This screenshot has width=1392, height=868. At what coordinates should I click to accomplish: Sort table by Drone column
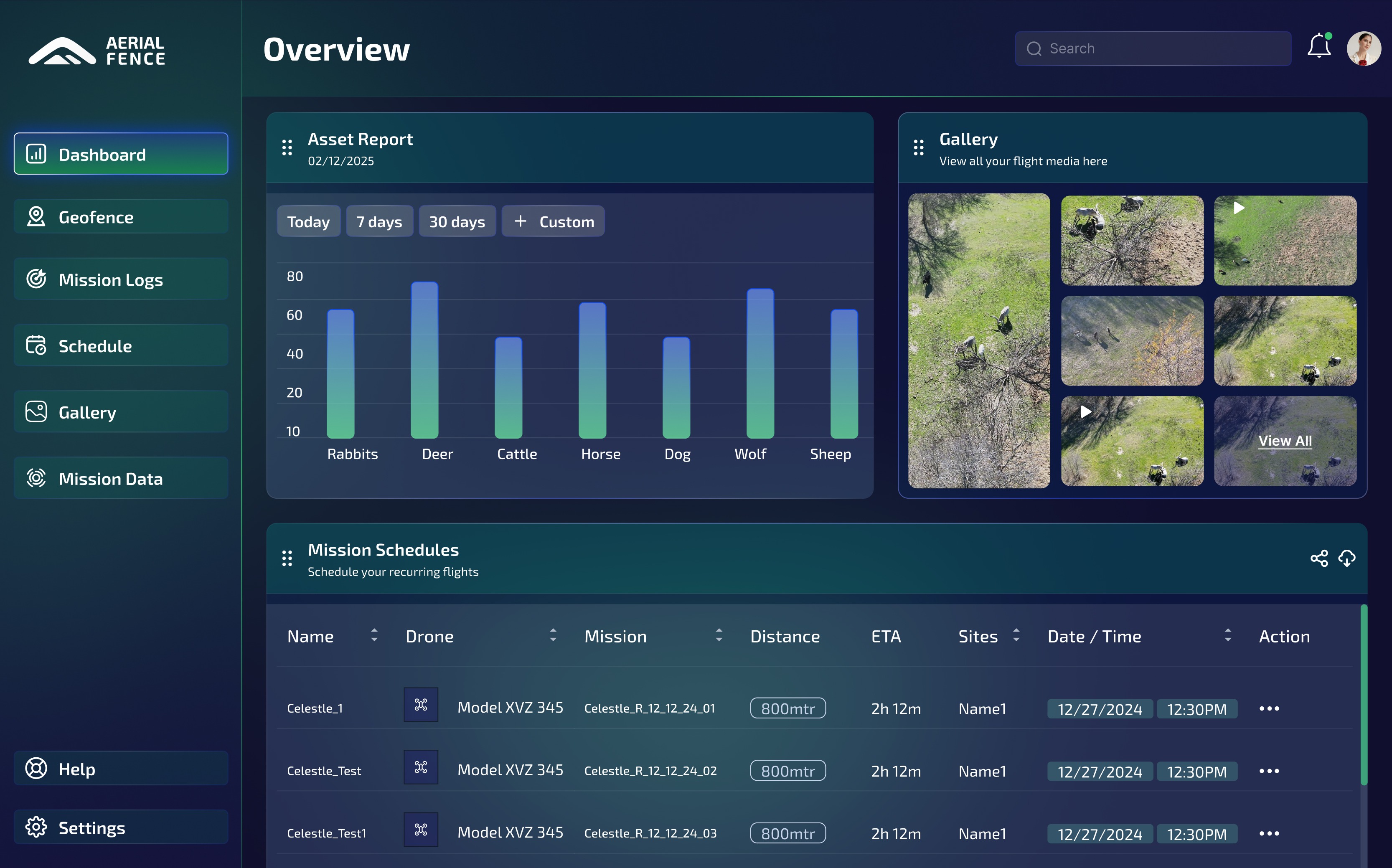[x=553, y=635]
